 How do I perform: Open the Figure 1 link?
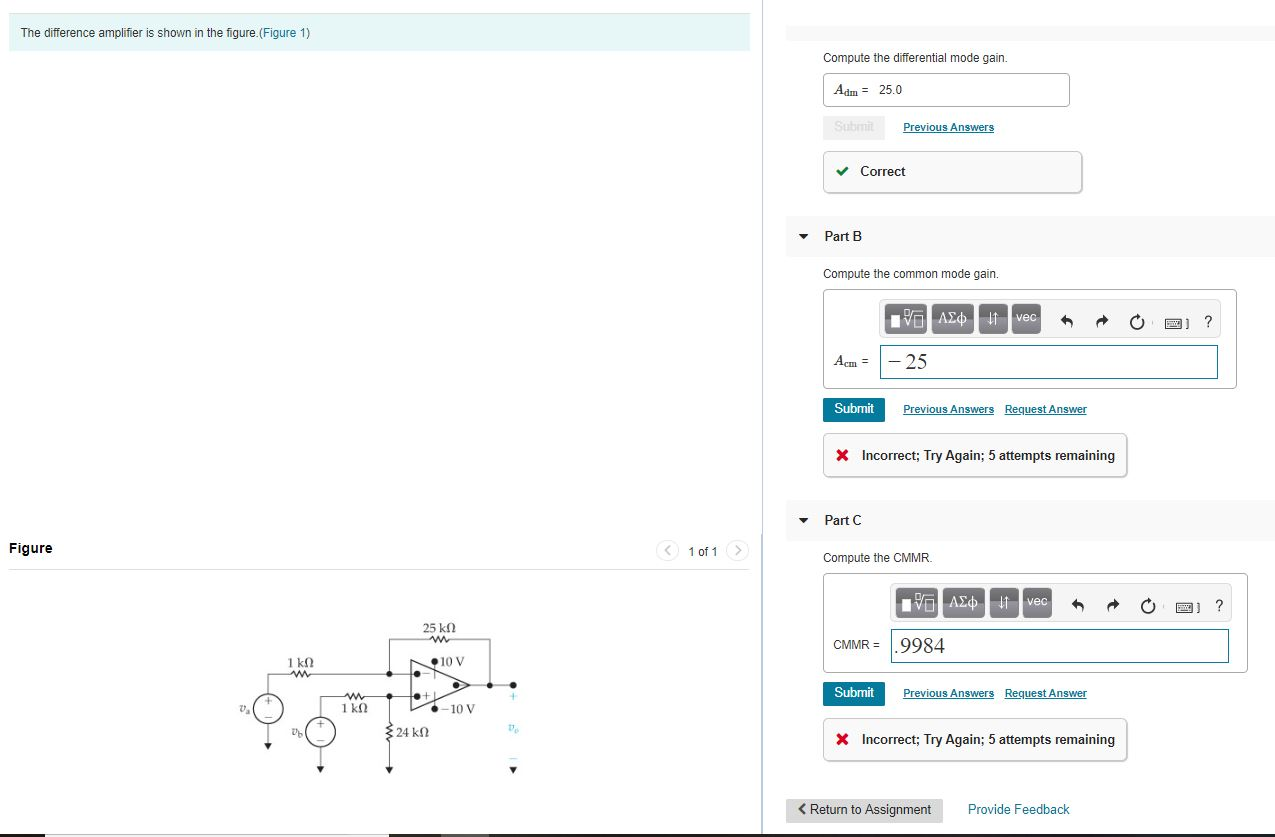284,33
